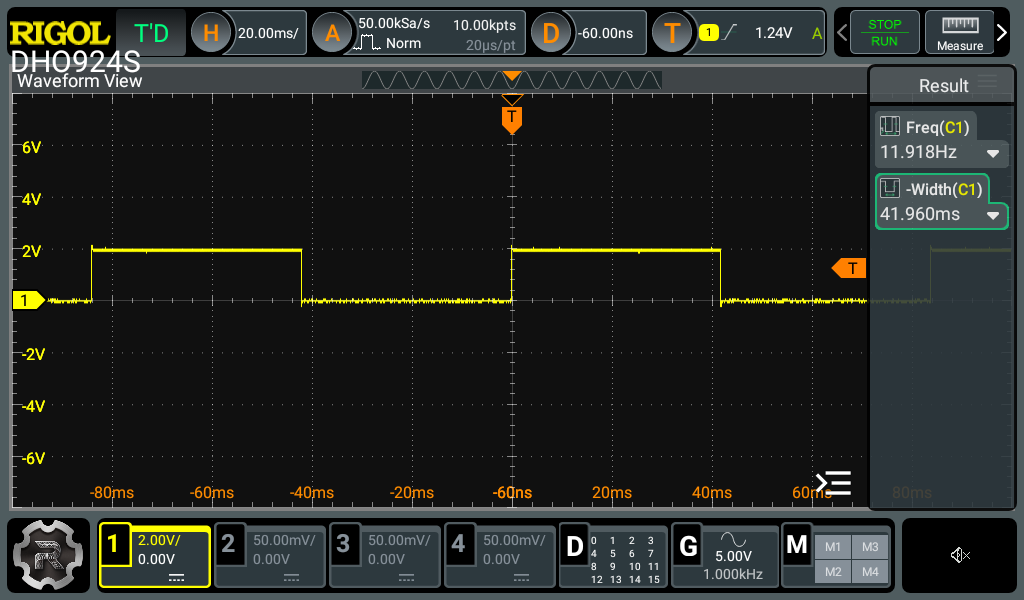Toggle the STOP RUN acquisition button
The image size is (1024, 600).
(x=884, y=33)
